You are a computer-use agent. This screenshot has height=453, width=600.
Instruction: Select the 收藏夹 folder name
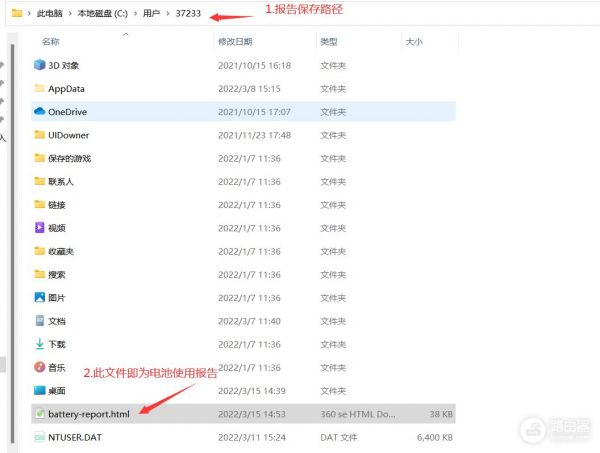click(61, 251)
